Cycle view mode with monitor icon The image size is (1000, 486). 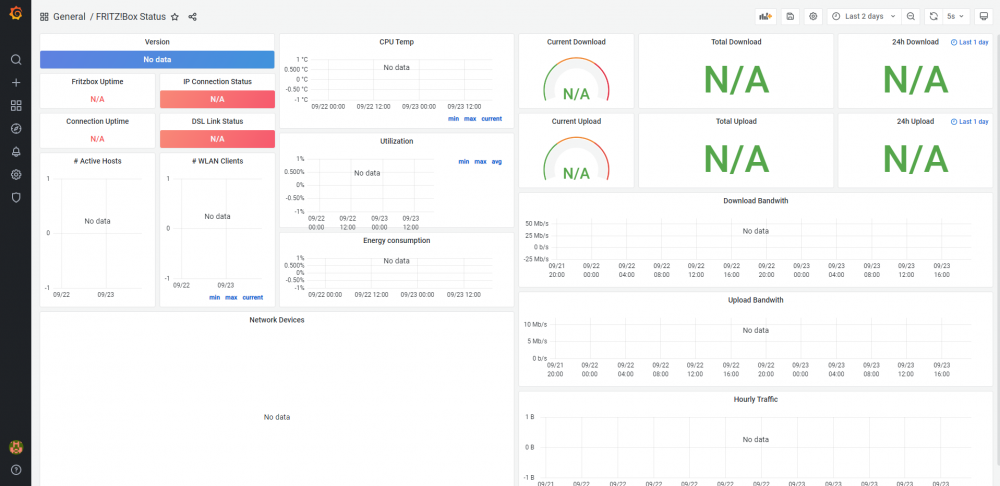[985, 17]
